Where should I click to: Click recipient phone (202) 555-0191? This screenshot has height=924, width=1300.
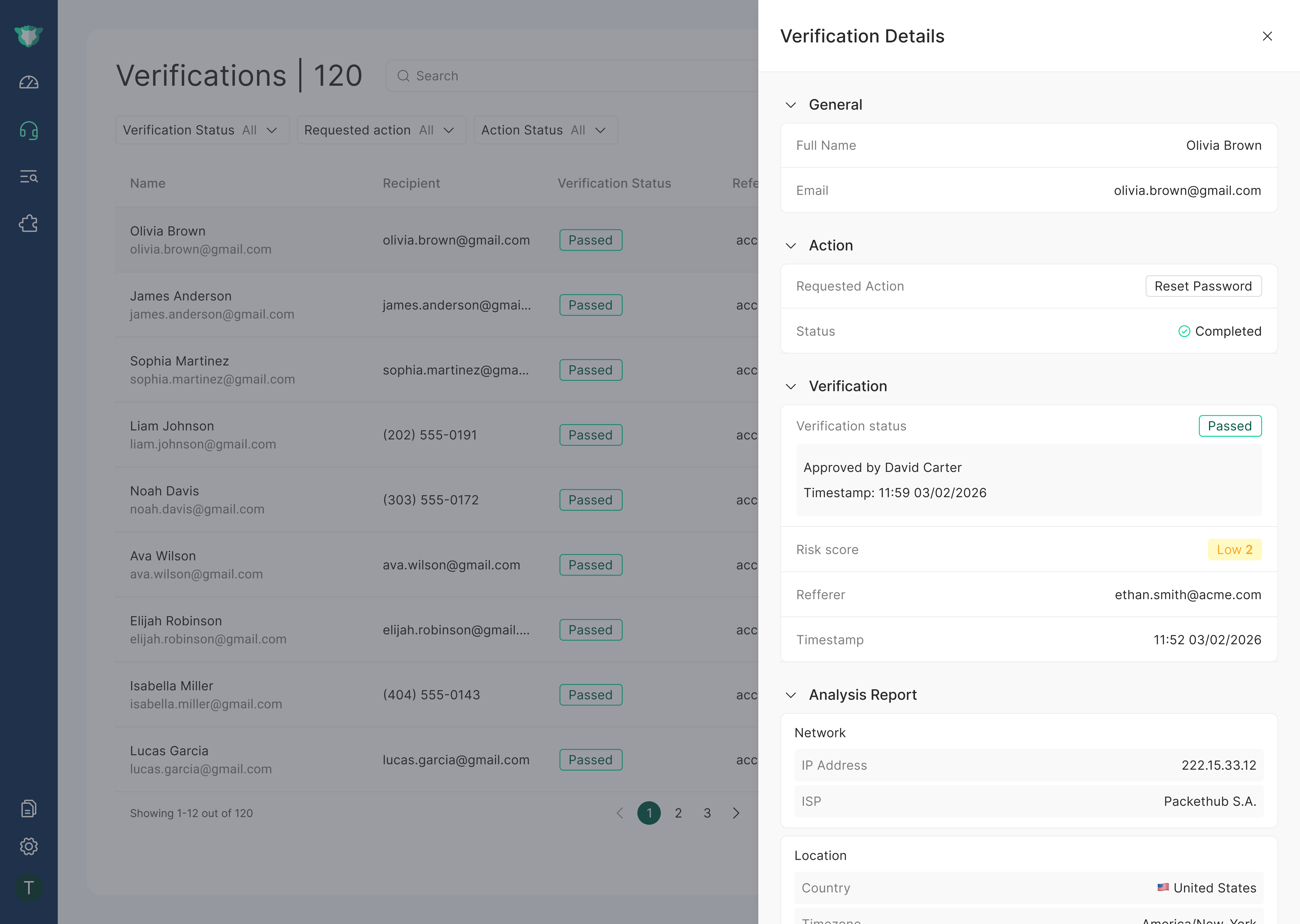click(430, 435)
